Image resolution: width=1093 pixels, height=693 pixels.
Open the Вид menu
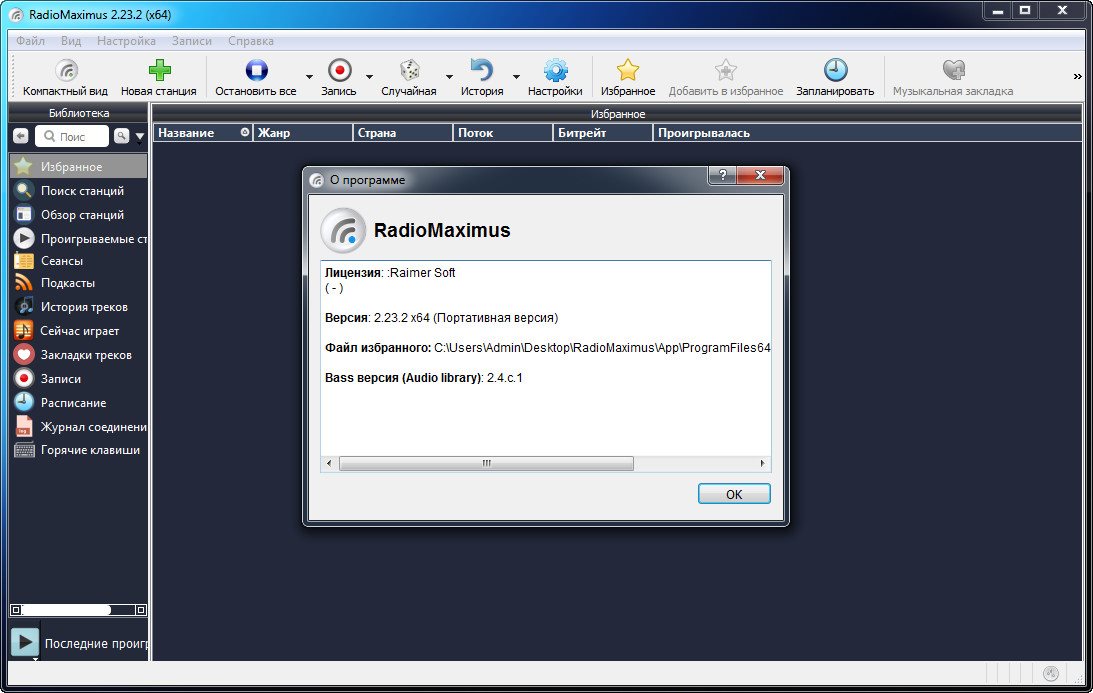[x=70, y=40]
